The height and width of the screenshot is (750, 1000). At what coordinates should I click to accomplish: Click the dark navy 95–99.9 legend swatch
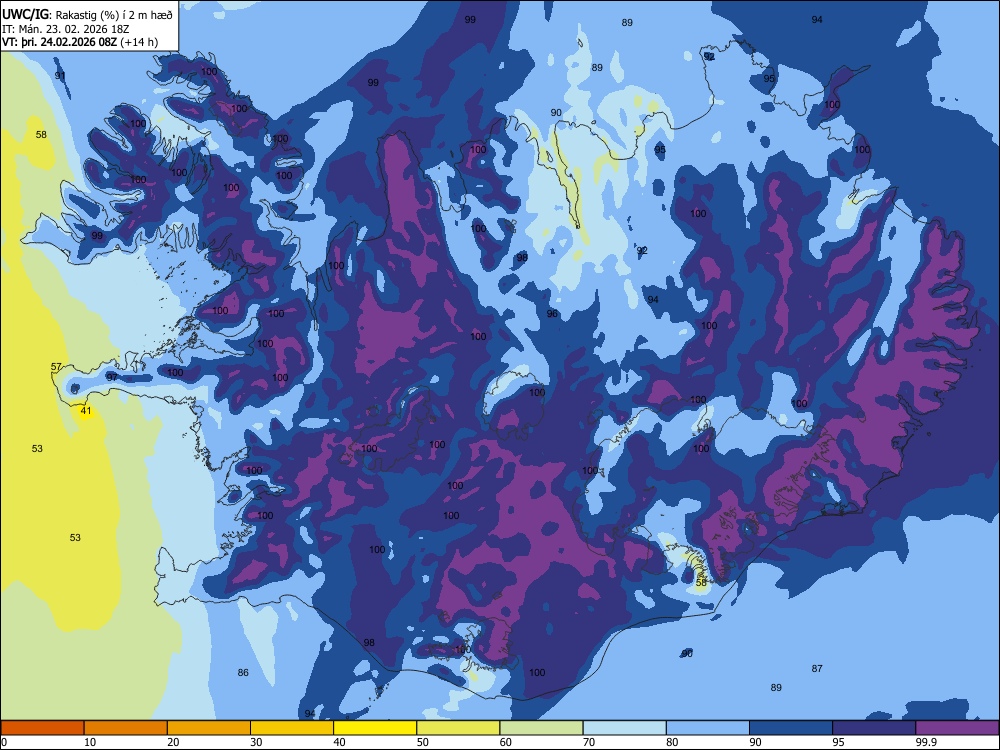[874, 728]
